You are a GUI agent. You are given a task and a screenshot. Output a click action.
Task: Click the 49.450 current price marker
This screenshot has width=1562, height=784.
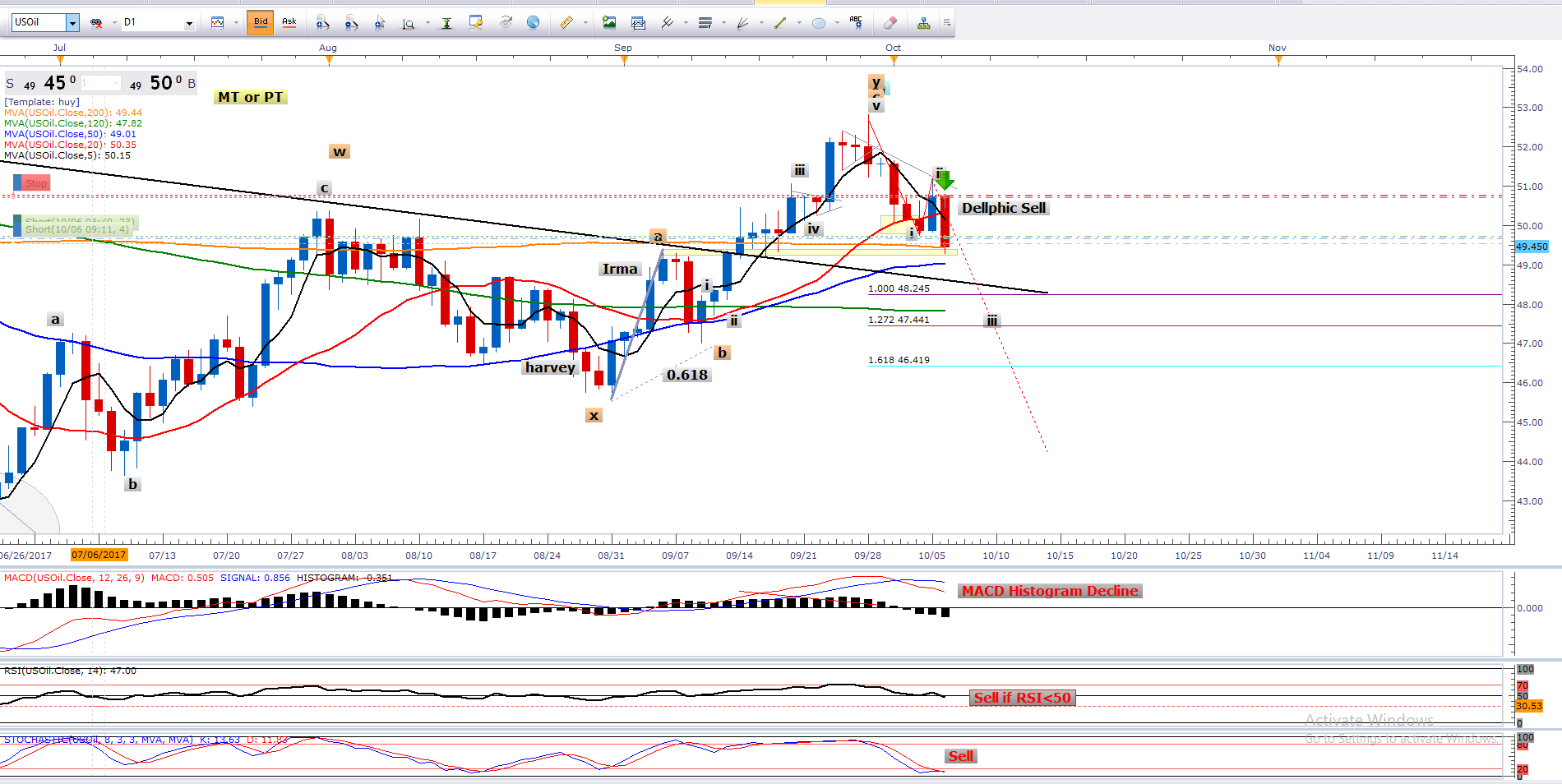point(1531,247)
